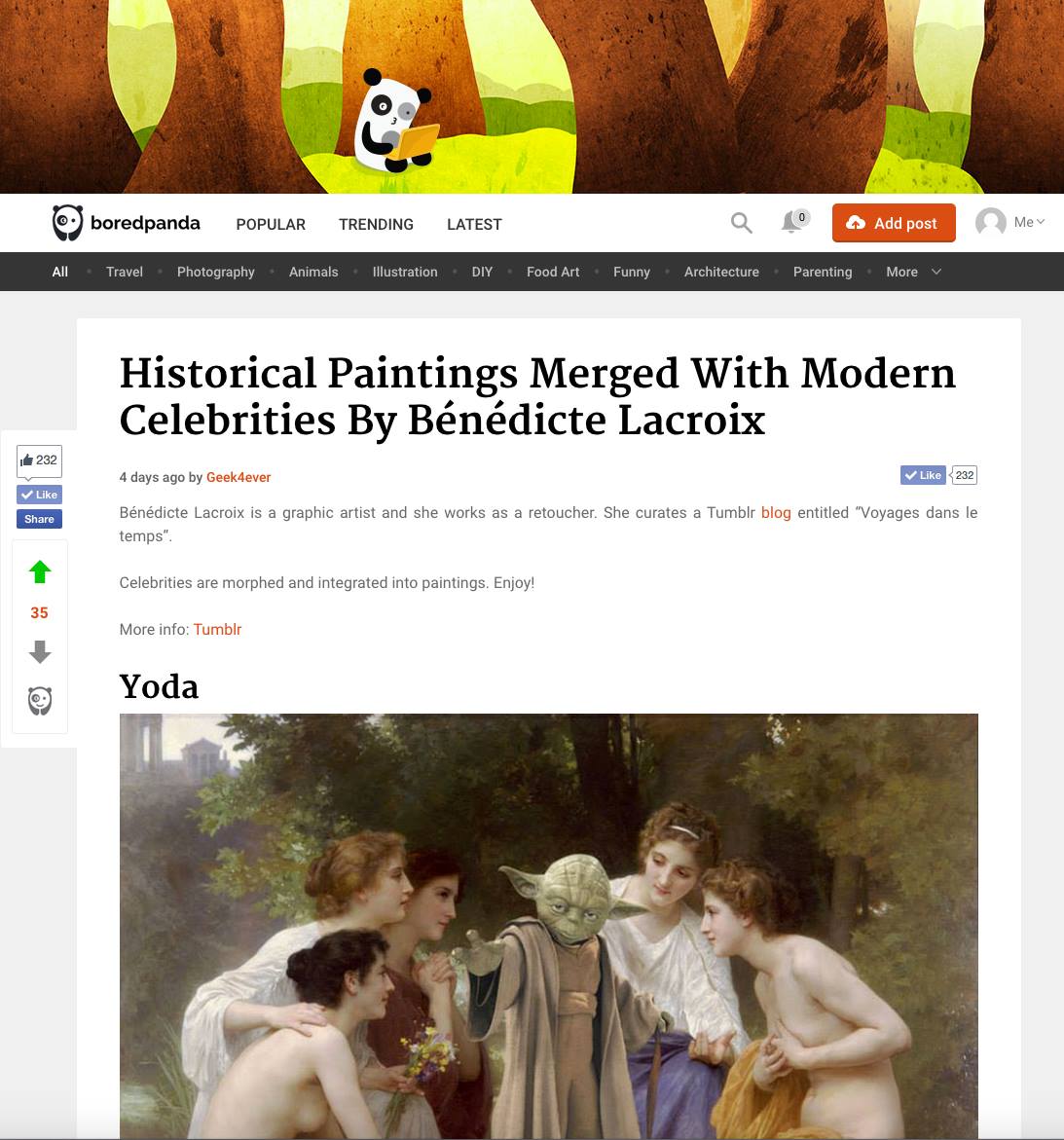Image resolution: width=1064 pixels, height=1140 pixels.
Task: Downvote the post with gray arrow
Action: (40, 651)
